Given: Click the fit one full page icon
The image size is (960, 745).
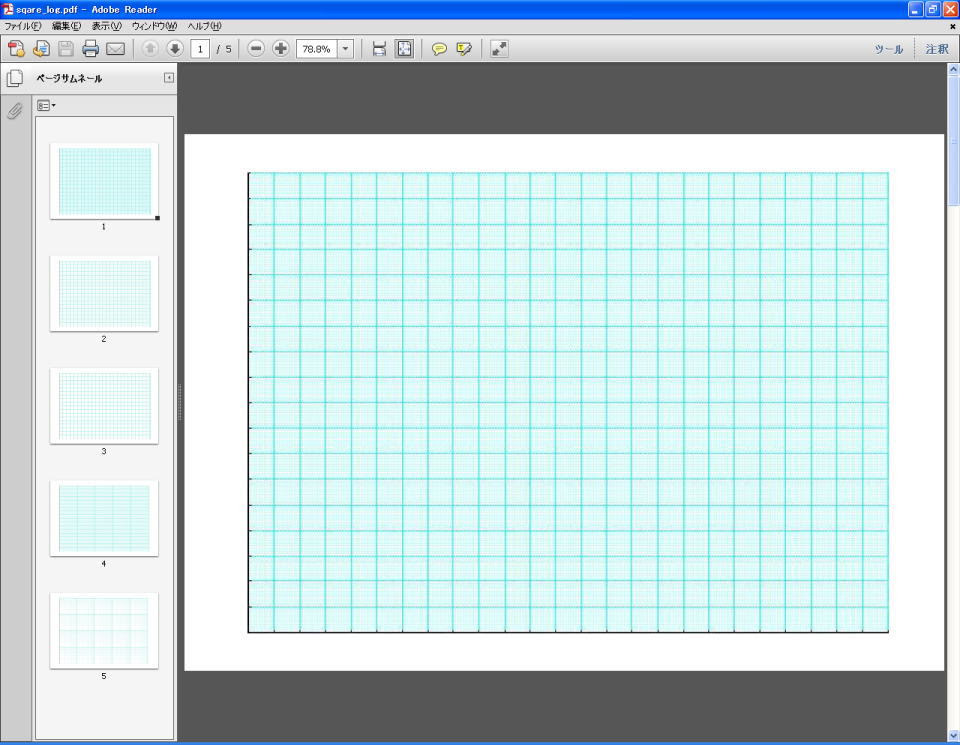Looking at the screenshot, I should coord(405,49).
